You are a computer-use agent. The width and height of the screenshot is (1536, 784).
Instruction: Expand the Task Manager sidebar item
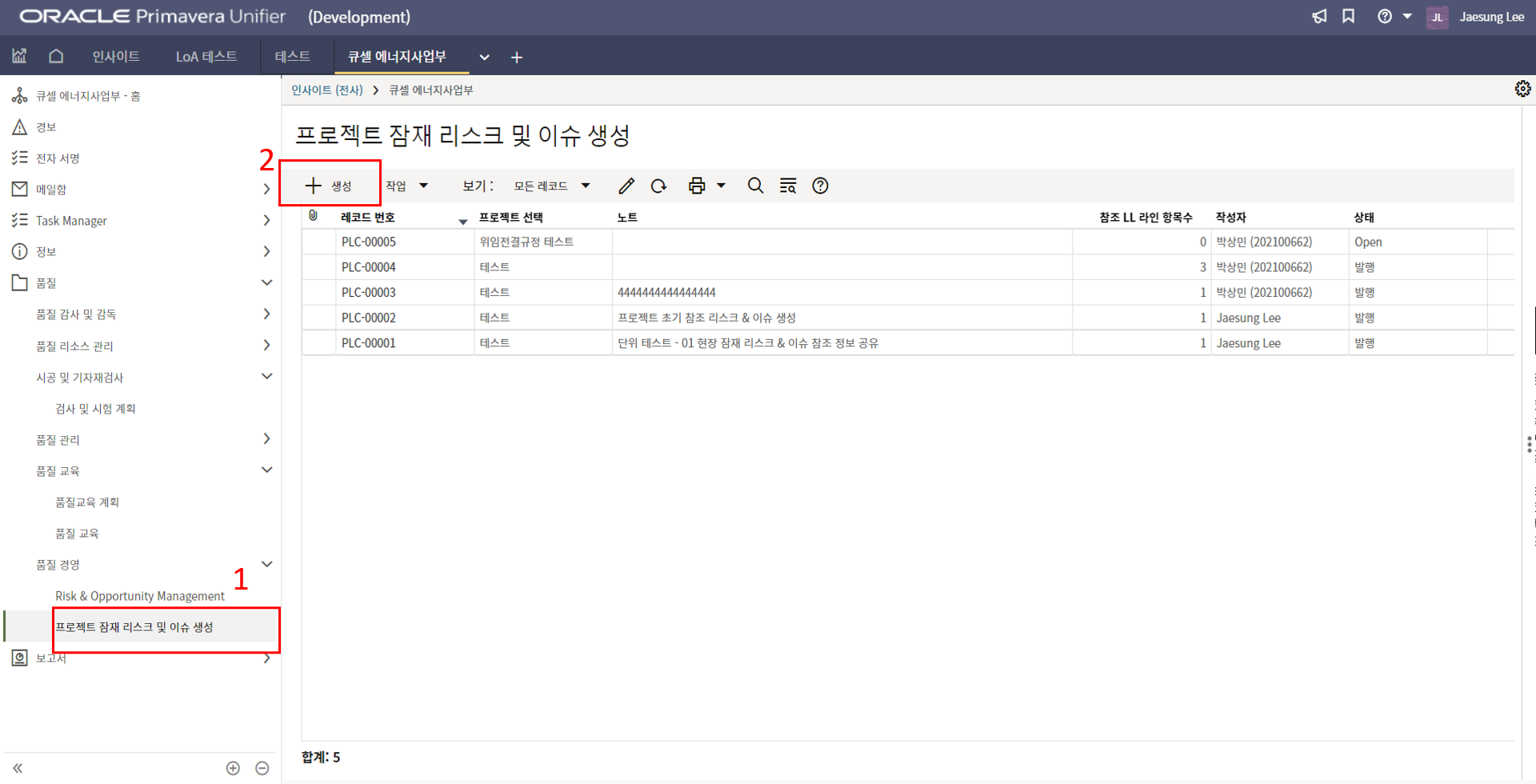pyautogui.click(x=266, y=220)
